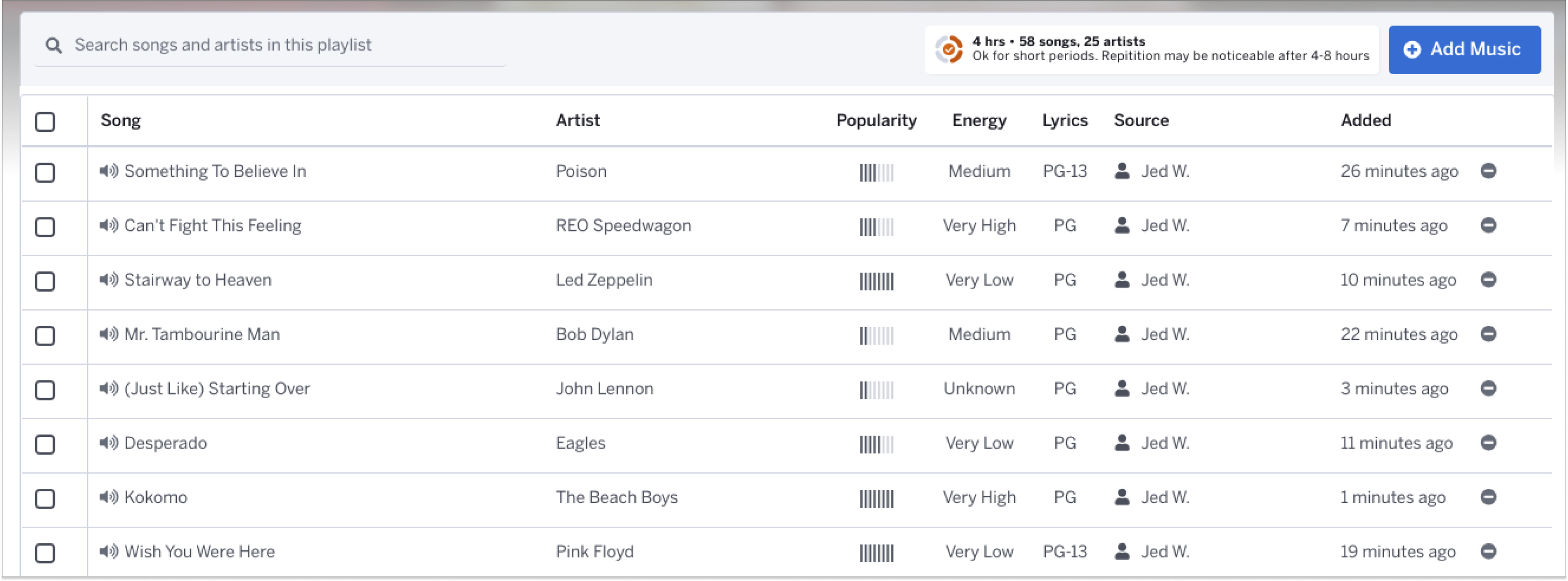Select the checkbox next to Can't Fight This Feeling
The height and width of the screenshot is (581, 1568).
46,226
